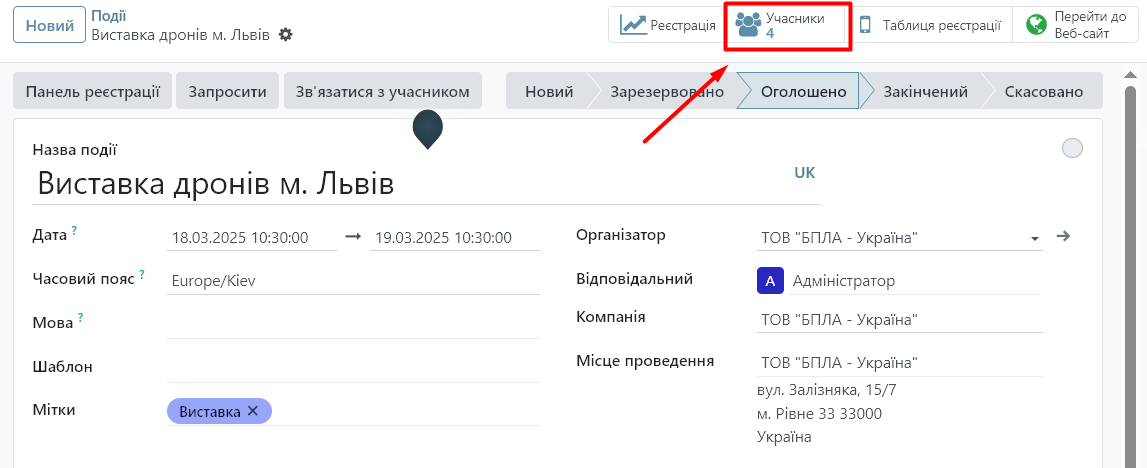Set stage to Закінчений

point(925,91)
